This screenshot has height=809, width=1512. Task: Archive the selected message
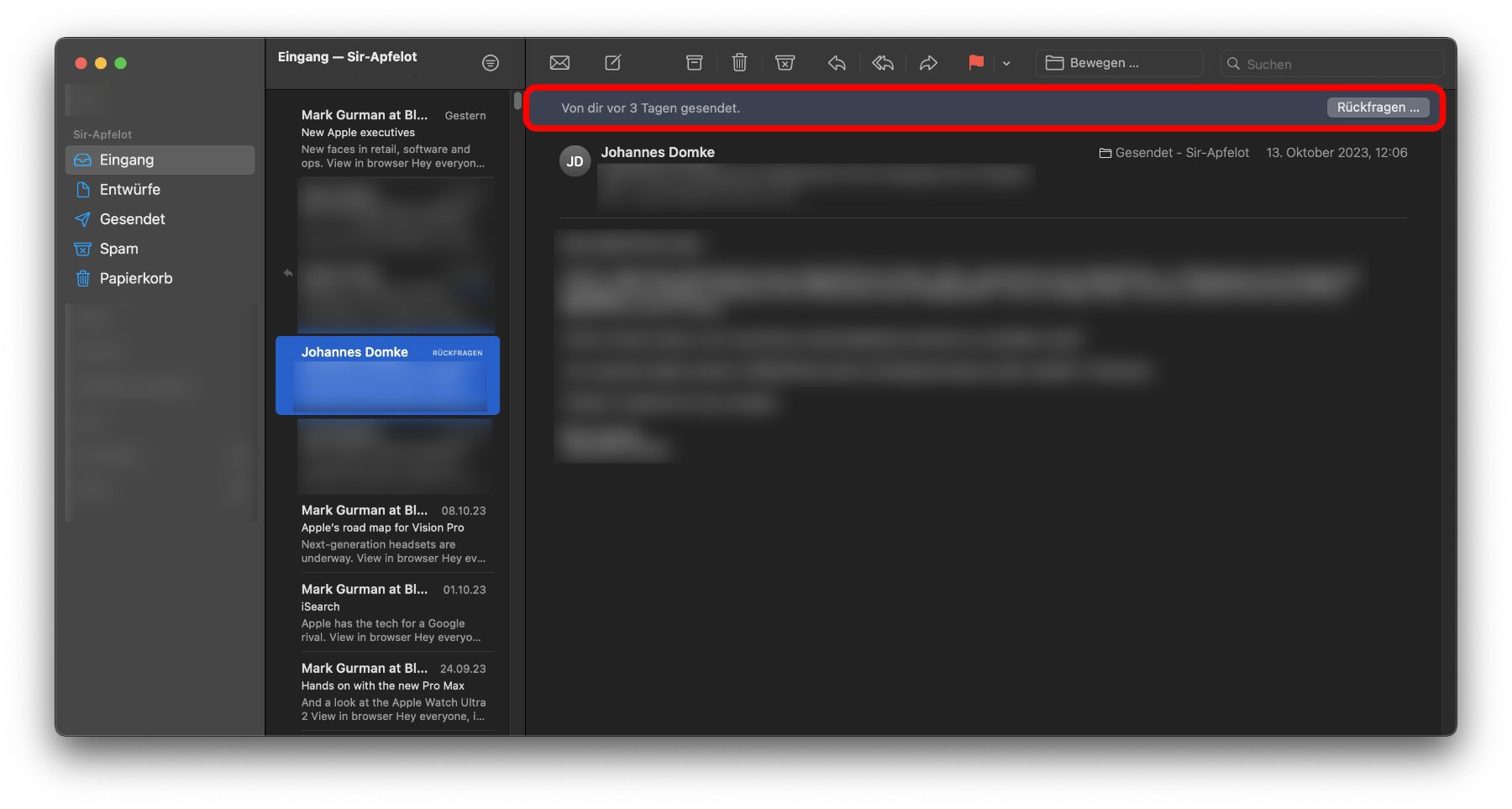coord(694,63)
